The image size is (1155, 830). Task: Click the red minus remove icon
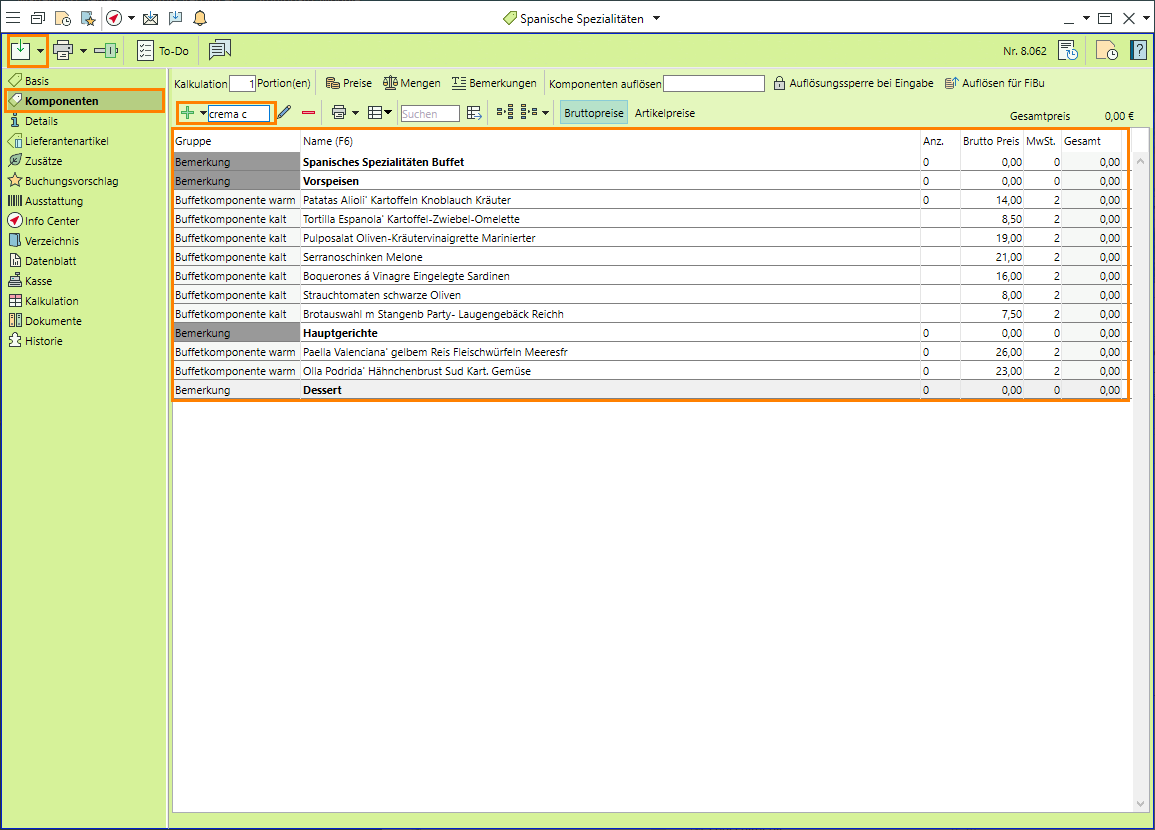[x=308, y=113]
